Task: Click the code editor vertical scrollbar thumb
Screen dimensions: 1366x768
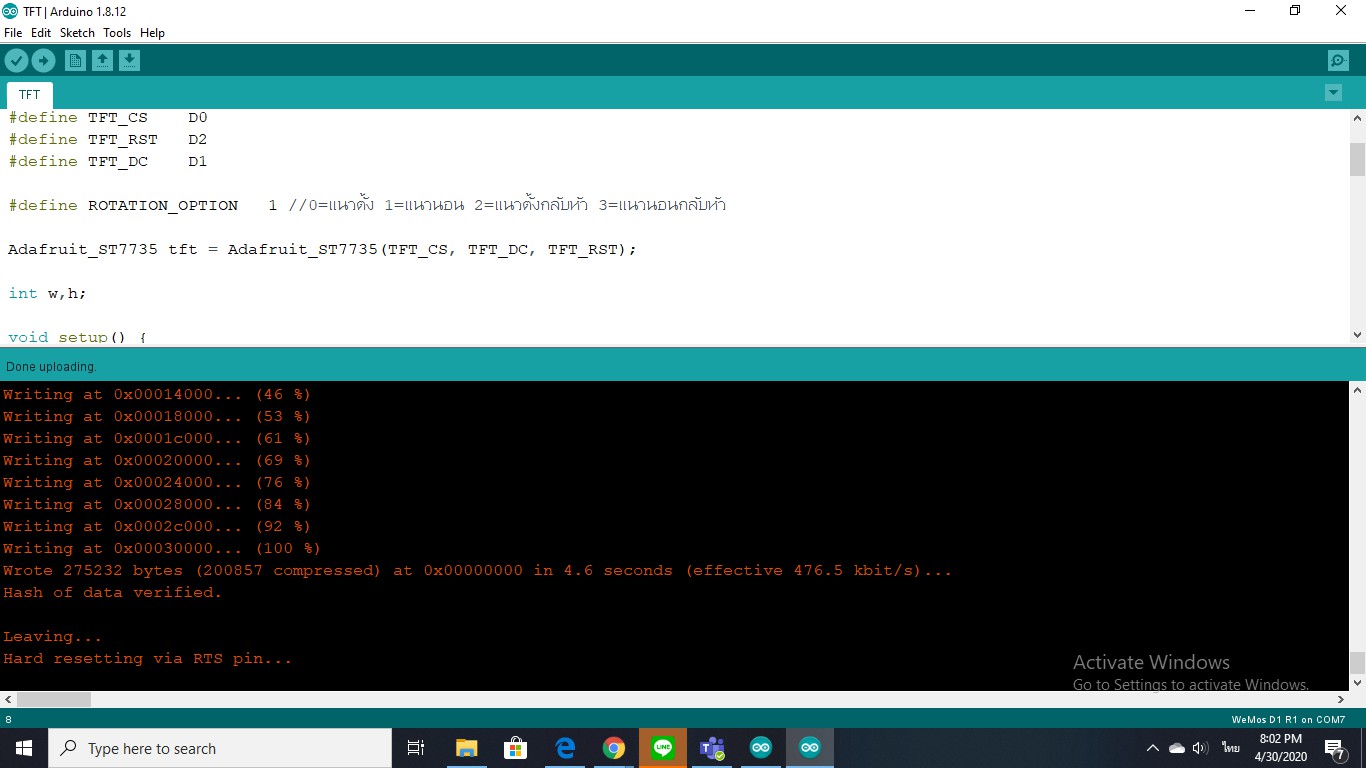Action: coord(1357,159)
